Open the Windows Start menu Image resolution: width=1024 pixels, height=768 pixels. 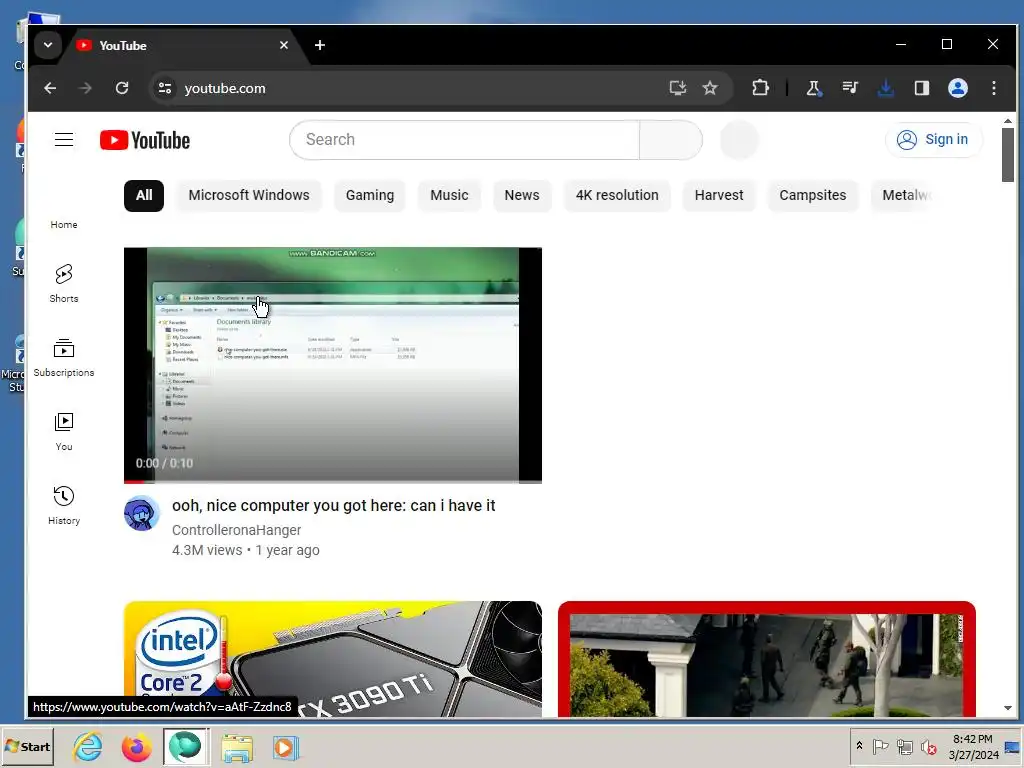pyautogui.click(x=27, y=746)
